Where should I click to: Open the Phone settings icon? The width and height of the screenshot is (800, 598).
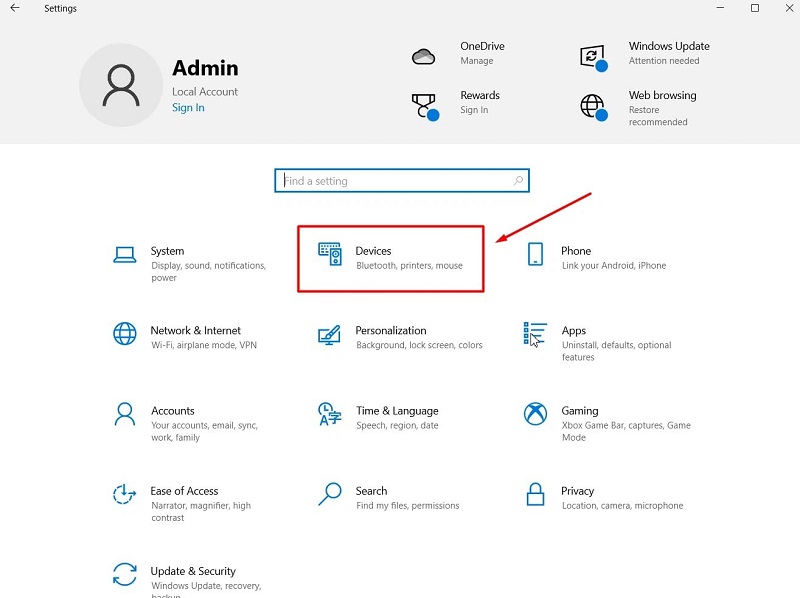pos(535,254)
